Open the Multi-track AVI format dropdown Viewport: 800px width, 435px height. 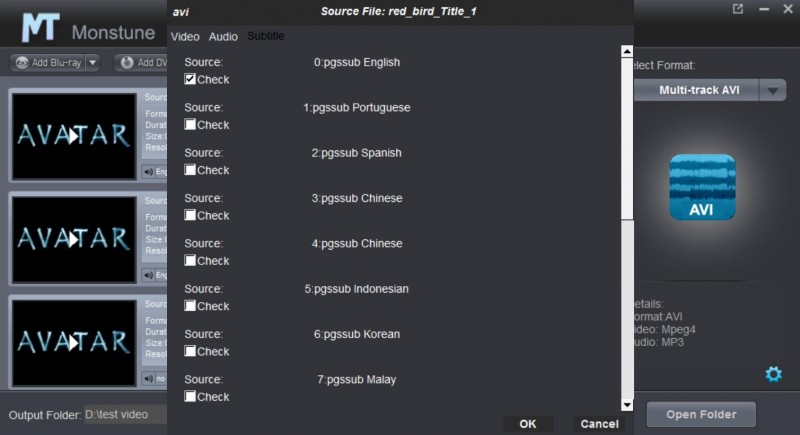pos(772,90)
